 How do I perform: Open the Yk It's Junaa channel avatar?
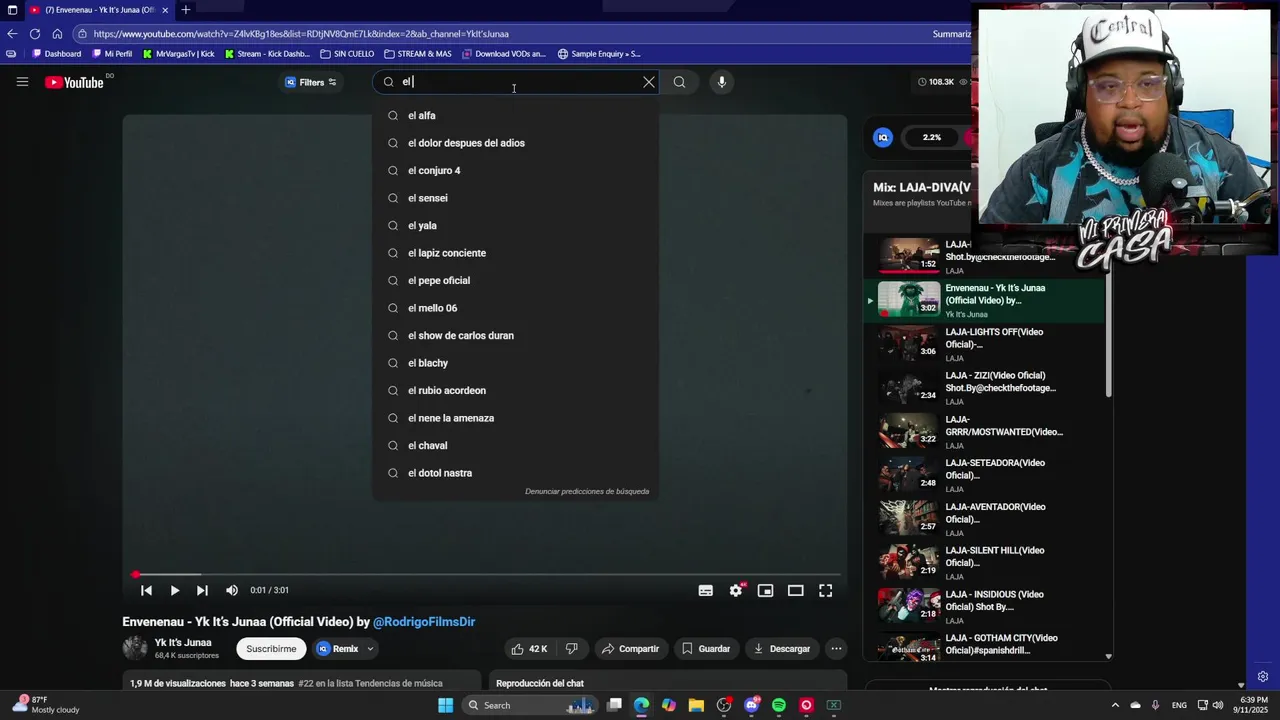135,648
